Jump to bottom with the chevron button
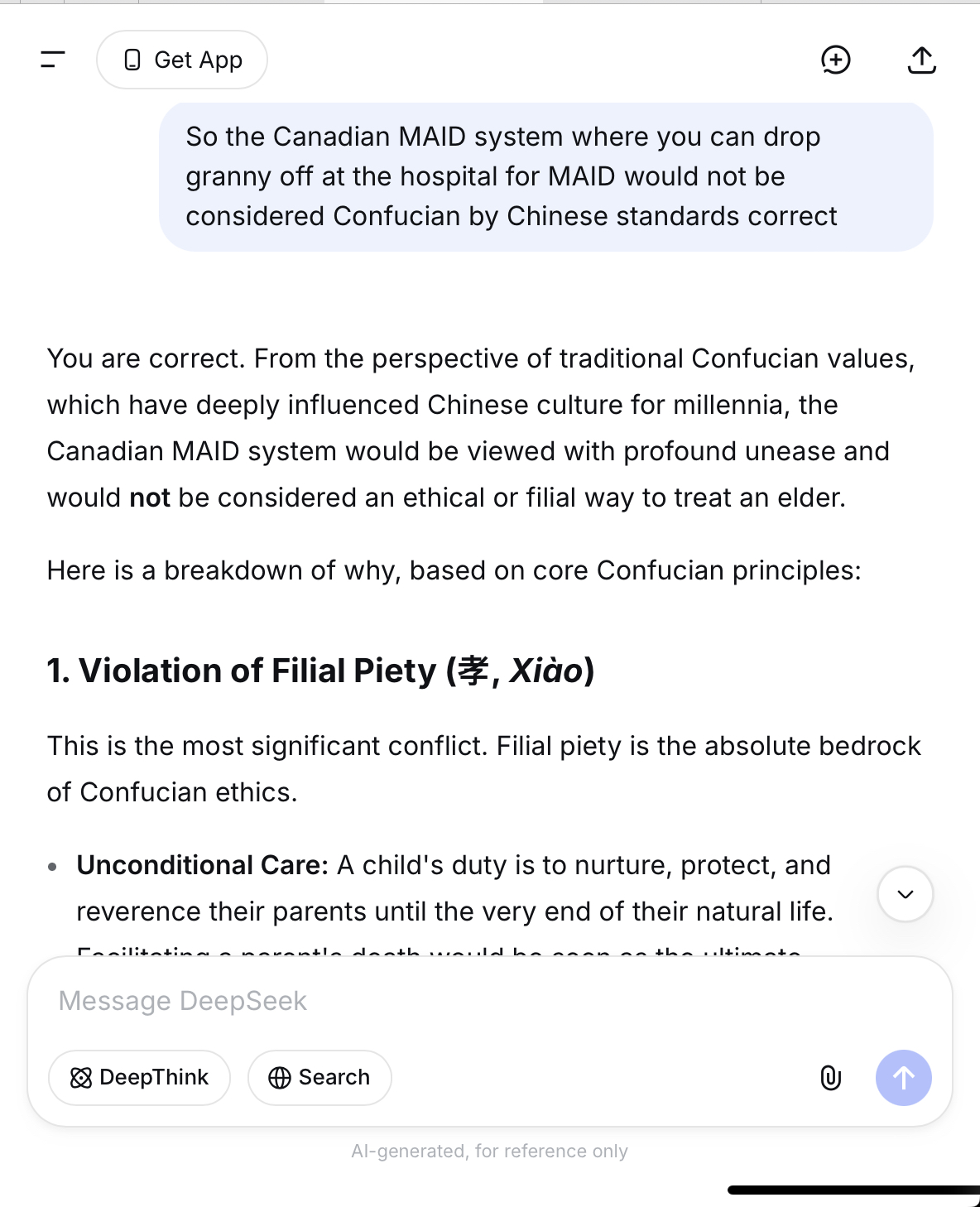 tap(905, 894)
